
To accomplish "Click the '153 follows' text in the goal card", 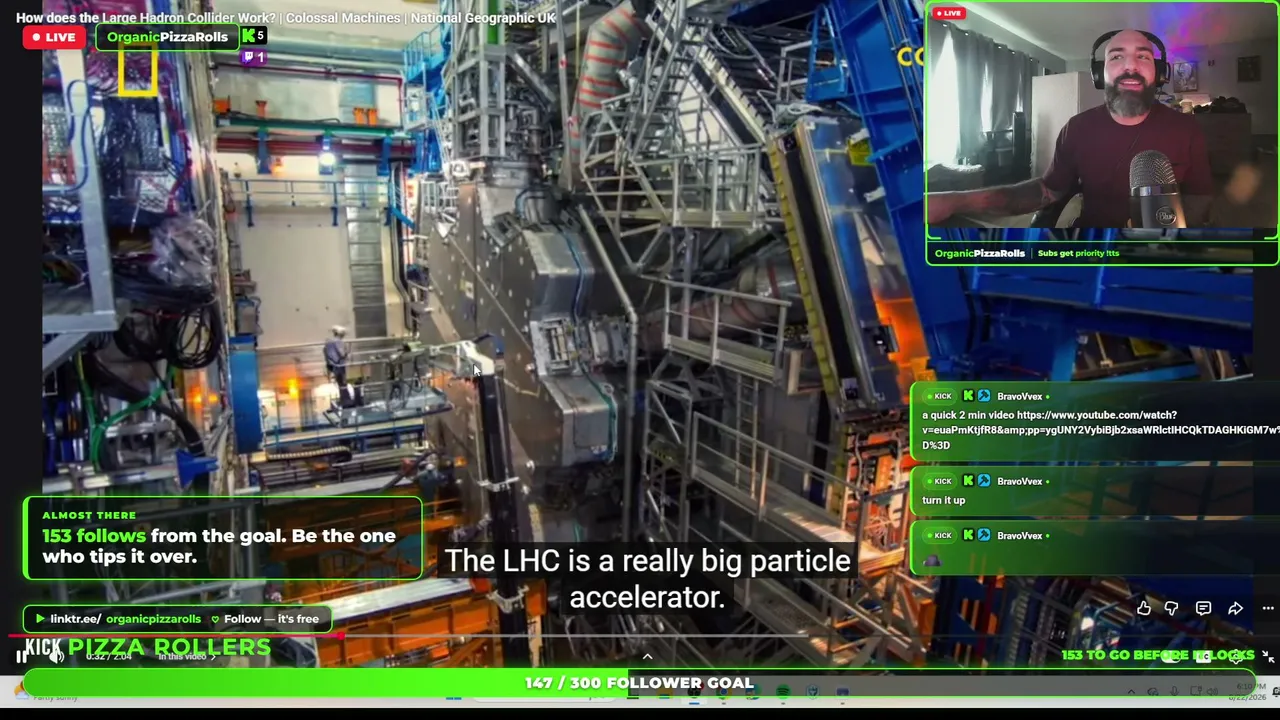I will coord(94,536).
